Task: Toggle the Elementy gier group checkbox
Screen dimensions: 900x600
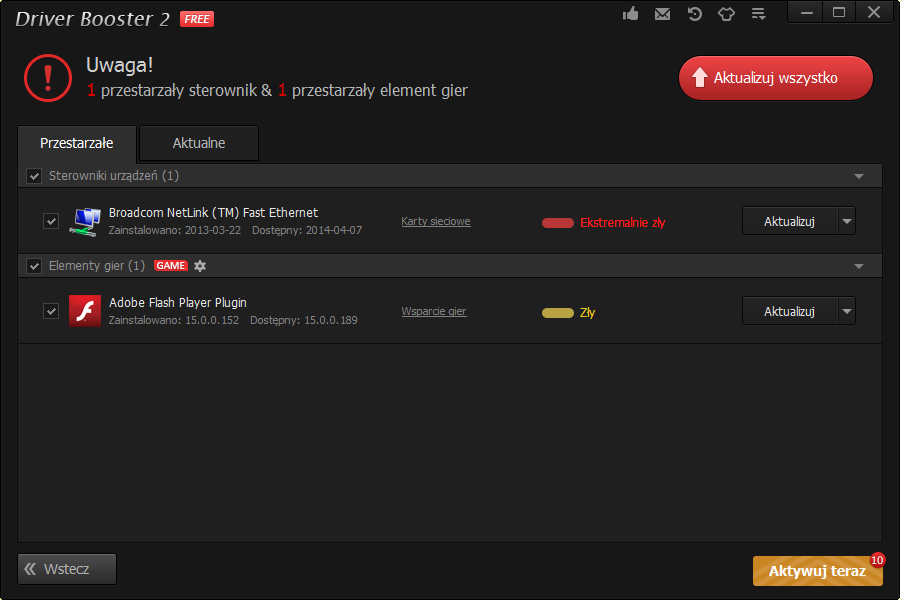Action: click(34, 266)
